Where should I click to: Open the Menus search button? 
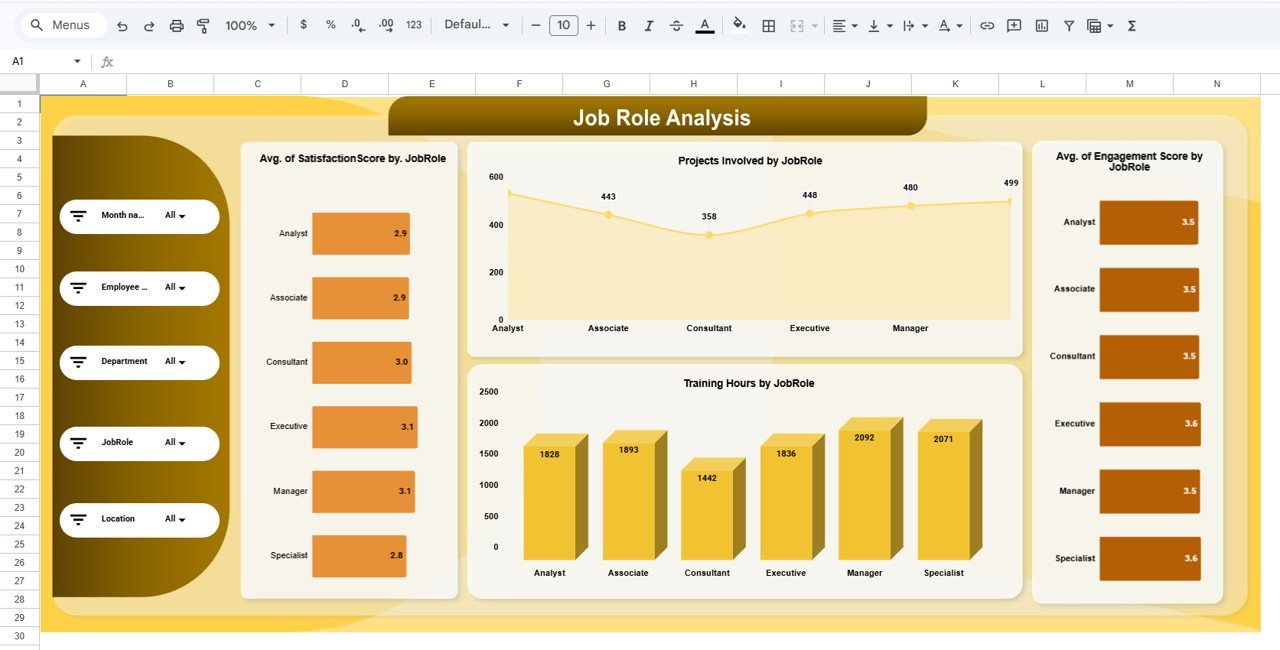(x=63, y=25)
